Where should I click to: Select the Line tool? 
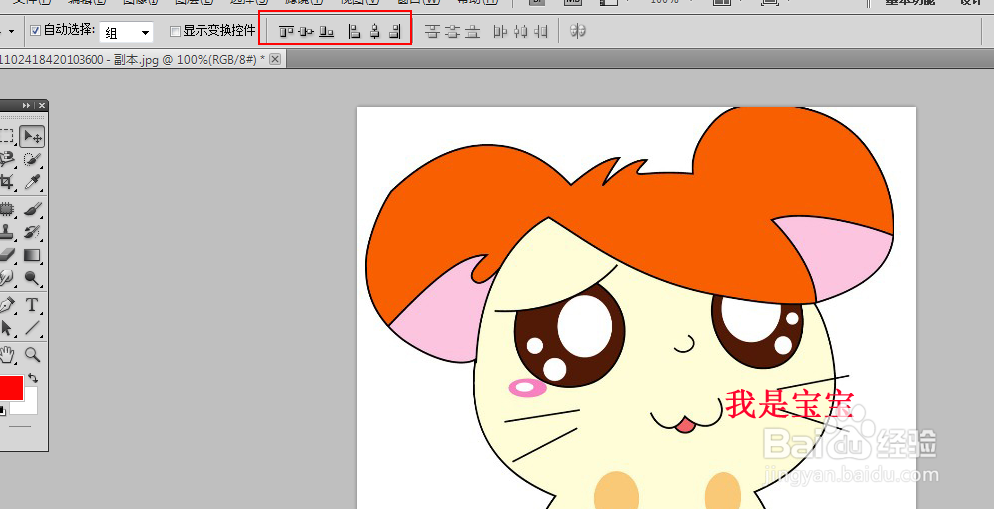click(x=32, y=328)
